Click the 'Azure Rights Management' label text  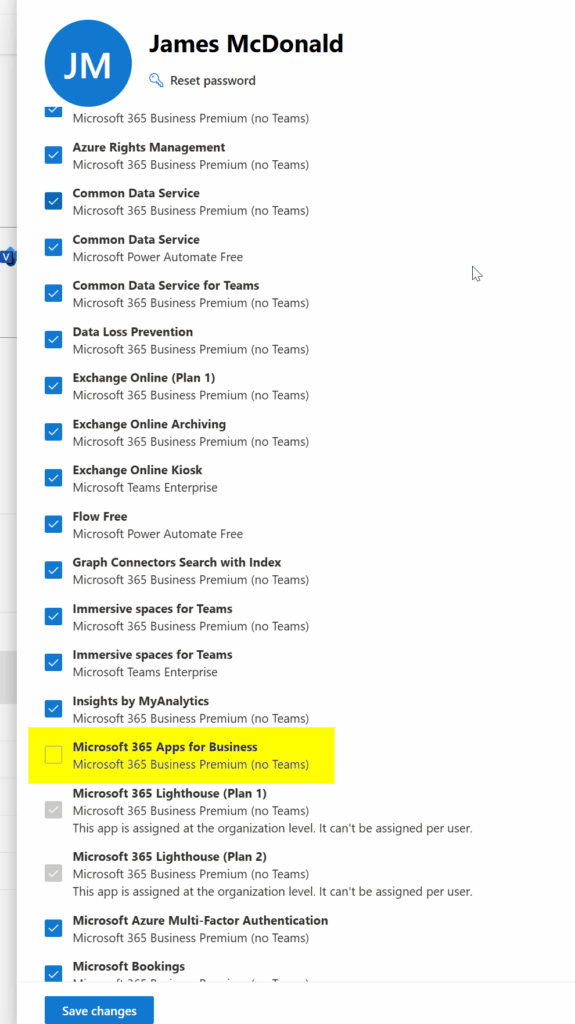tap(149, 147)
